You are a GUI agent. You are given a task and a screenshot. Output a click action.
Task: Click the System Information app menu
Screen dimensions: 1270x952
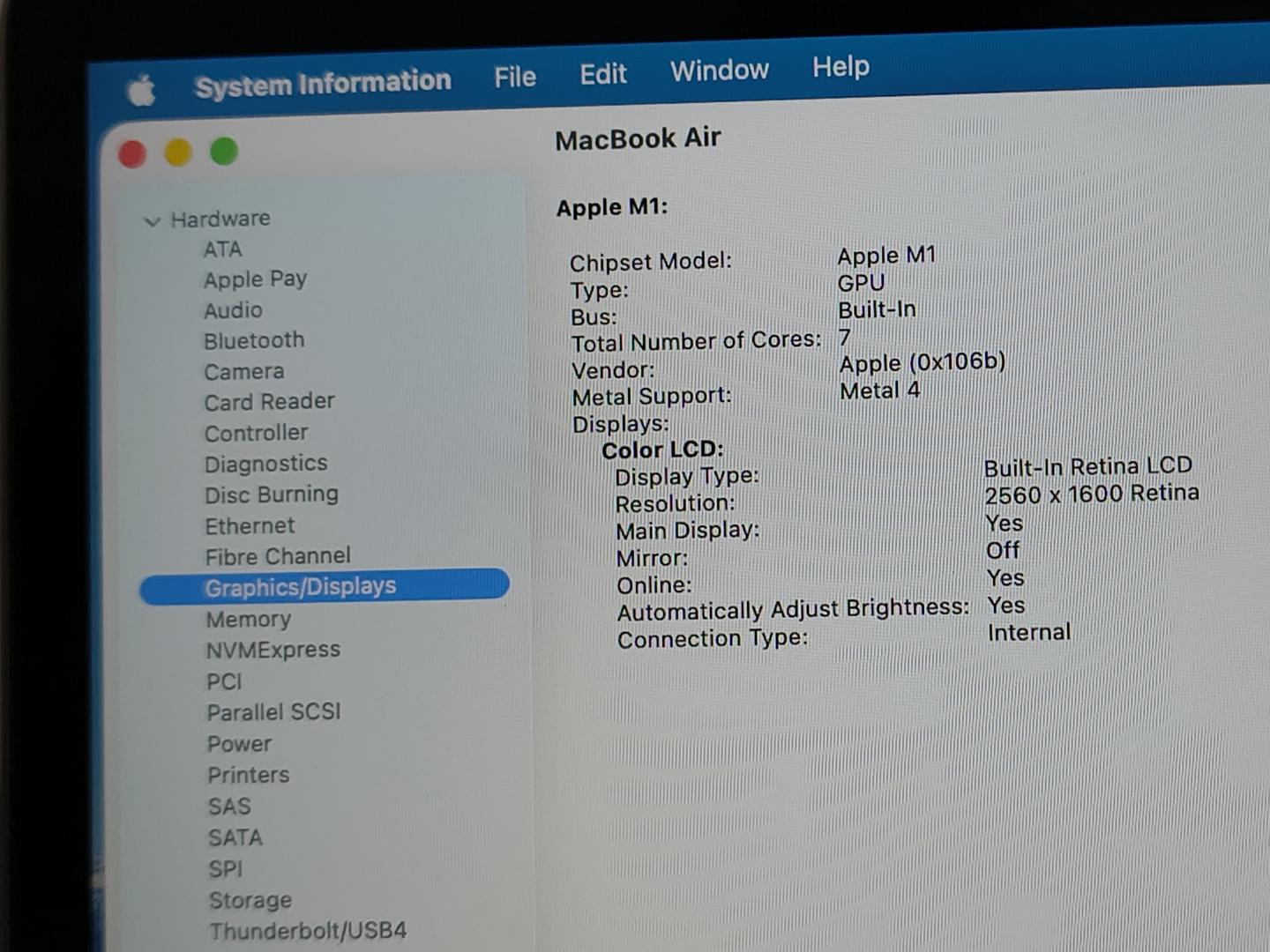pyautogui.click(x=323, y=84)
